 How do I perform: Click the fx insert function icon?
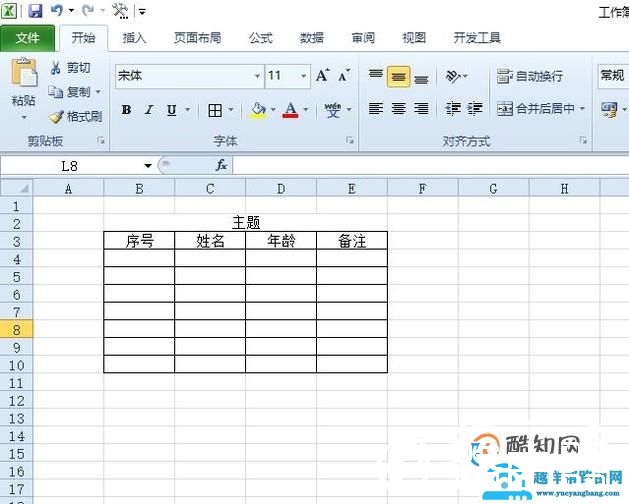pos(221,165)
